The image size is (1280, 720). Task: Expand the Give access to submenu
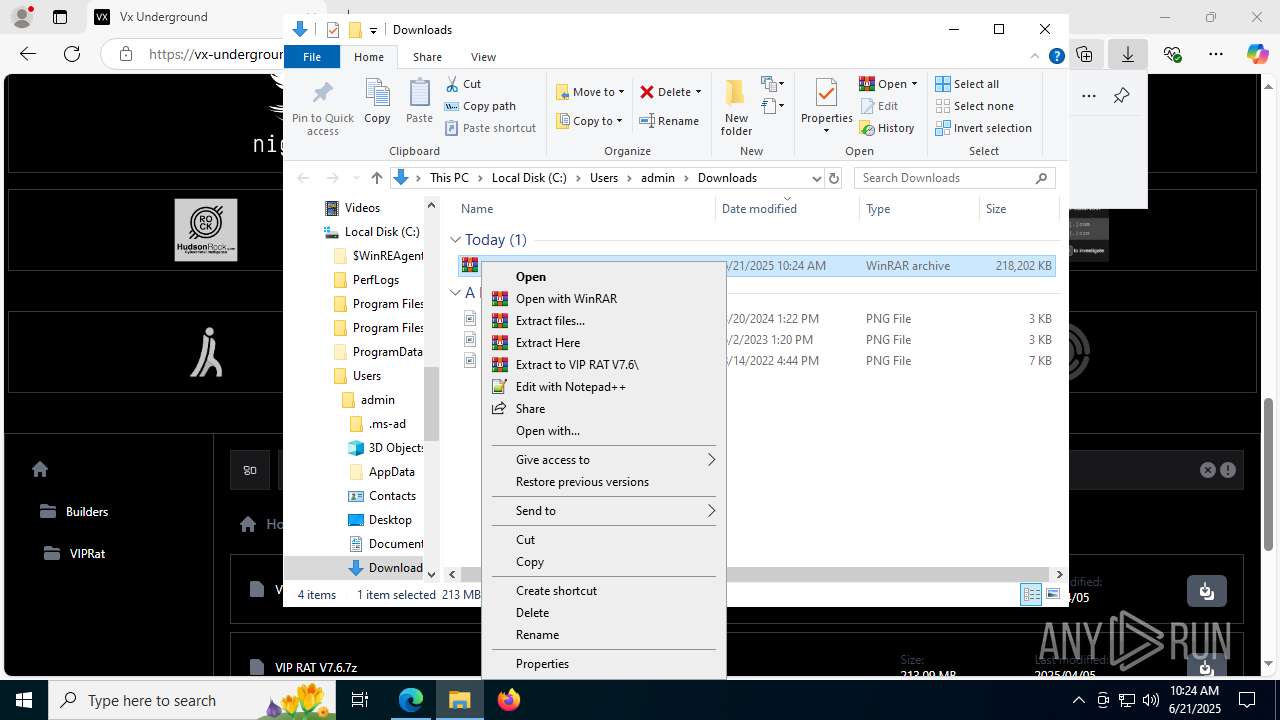click(x=603, y=460)
